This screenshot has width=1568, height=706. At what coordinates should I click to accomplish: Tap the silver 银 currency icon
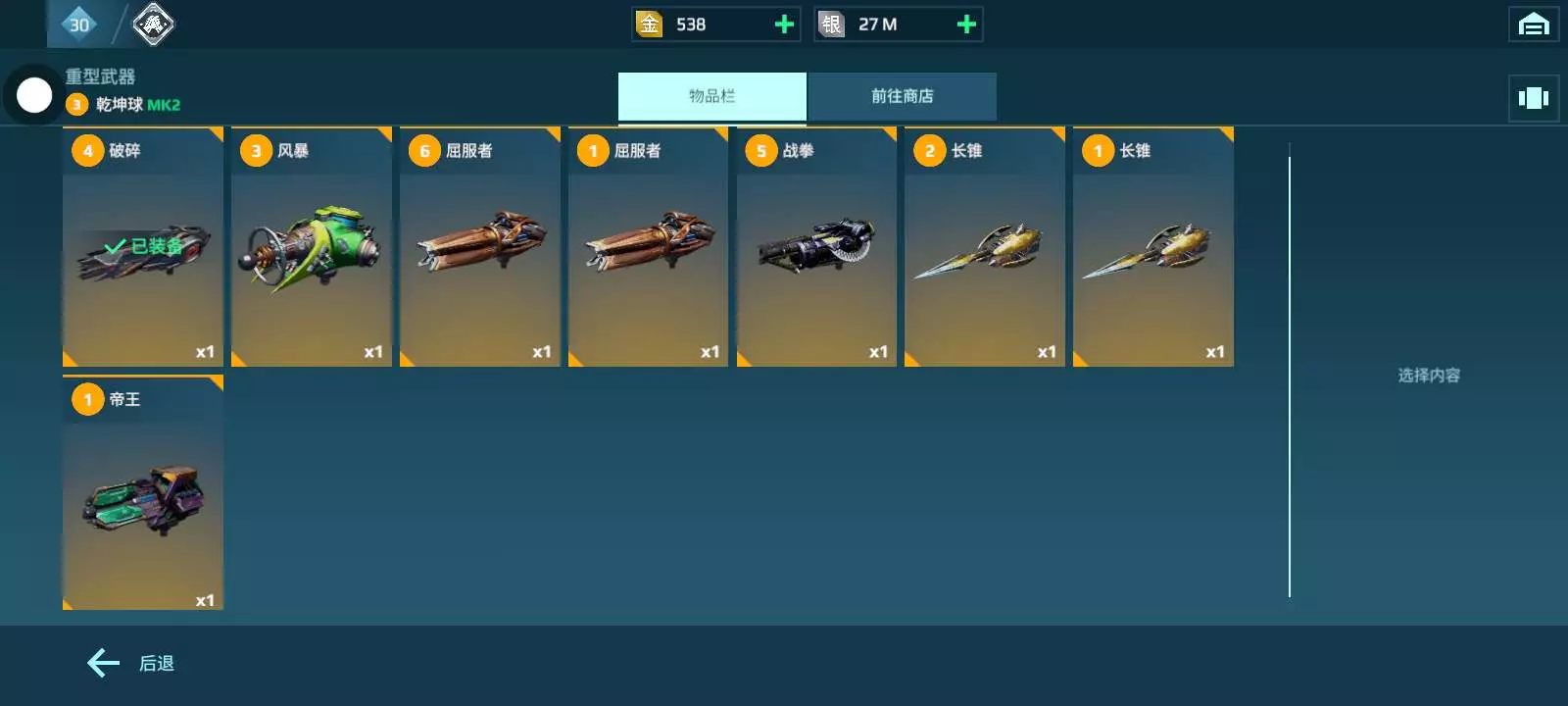(x=831, y=25)
